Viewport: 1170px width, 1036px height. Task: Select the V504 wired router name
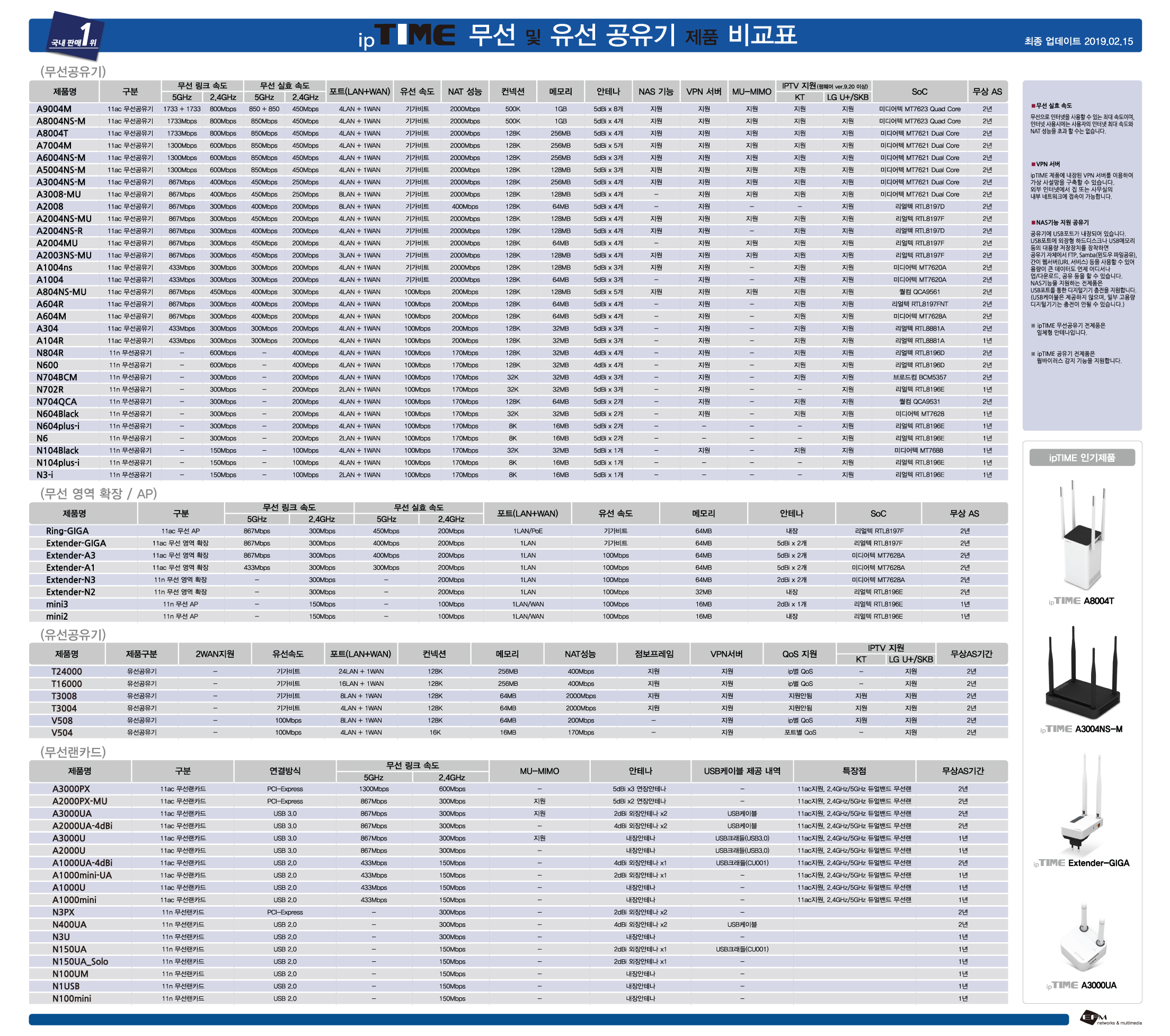(62, 733)
